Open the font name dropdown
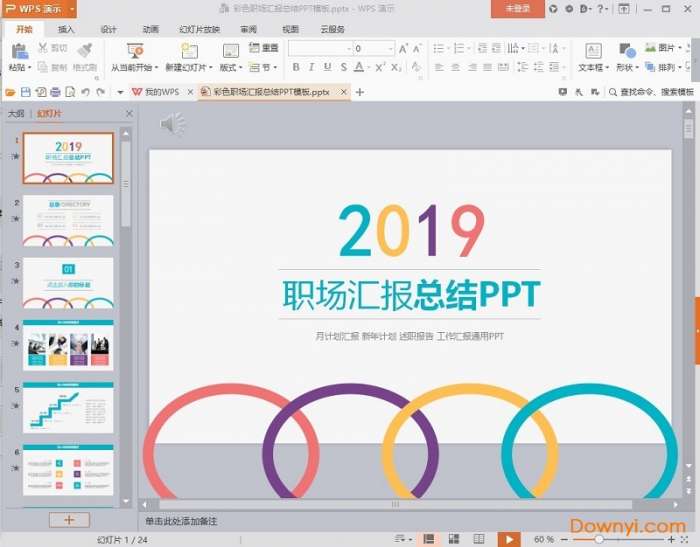700x547 pixels. 349,48
